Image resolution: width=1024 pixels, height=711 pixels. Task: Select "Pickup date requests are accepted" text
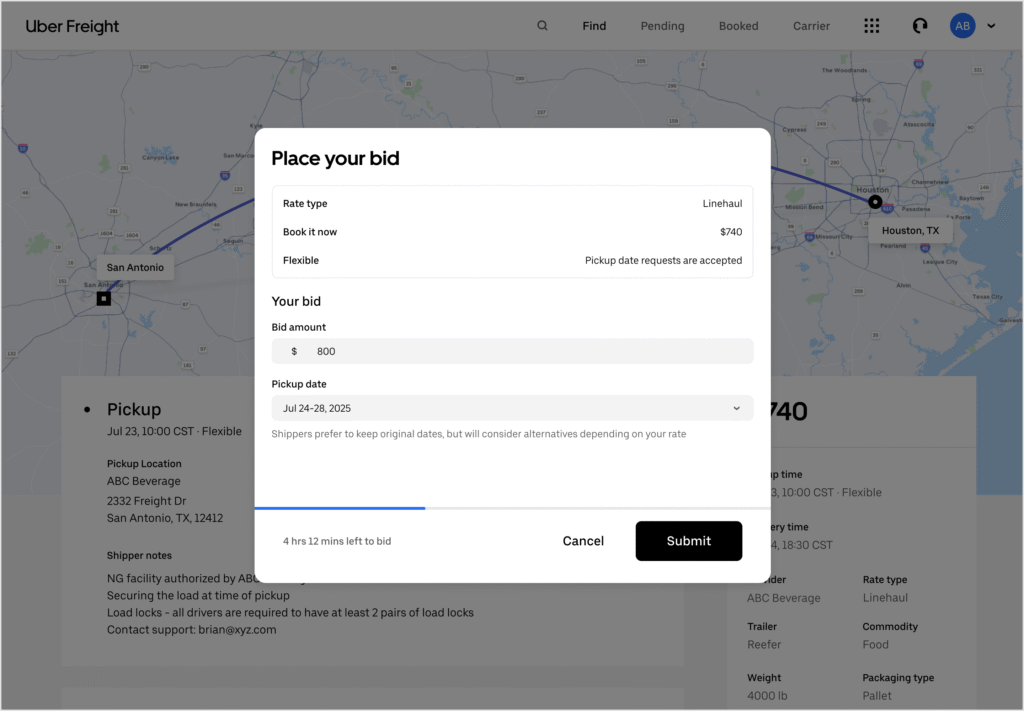(x=664, y=261)
